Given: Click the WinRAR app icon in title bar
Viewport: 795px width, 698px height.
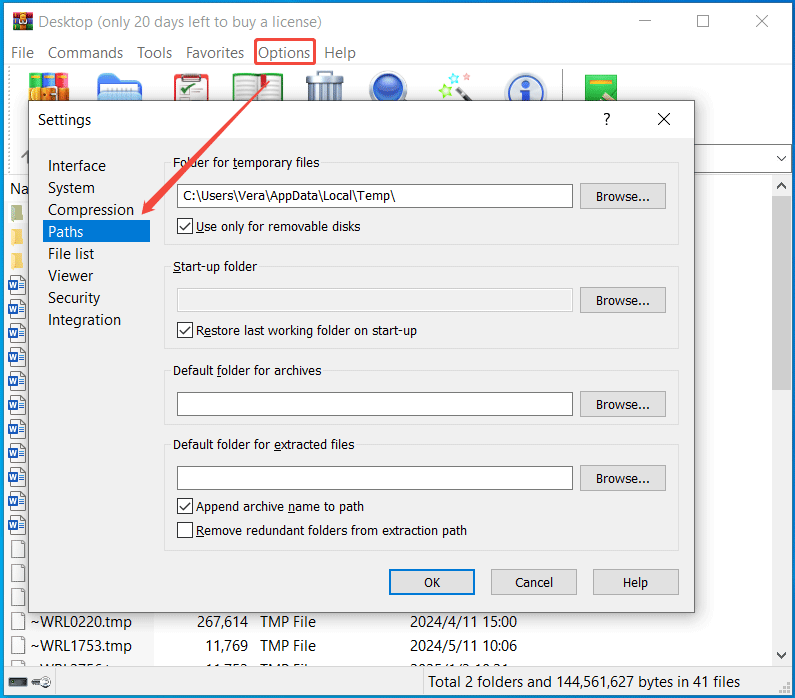Looking at the screenshot, I should [23, 21].
